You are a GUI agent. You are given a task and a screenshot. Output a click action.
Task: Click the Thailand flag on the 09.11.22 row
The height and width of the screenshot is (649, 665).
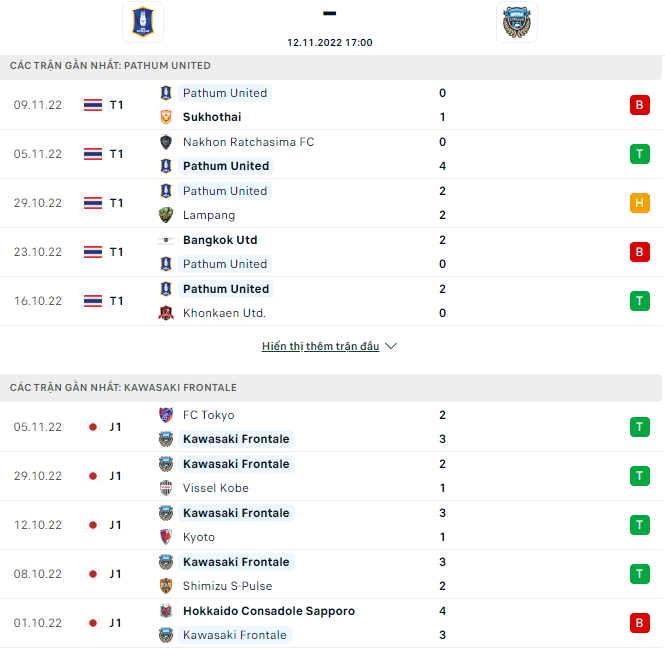click(93, 105)
